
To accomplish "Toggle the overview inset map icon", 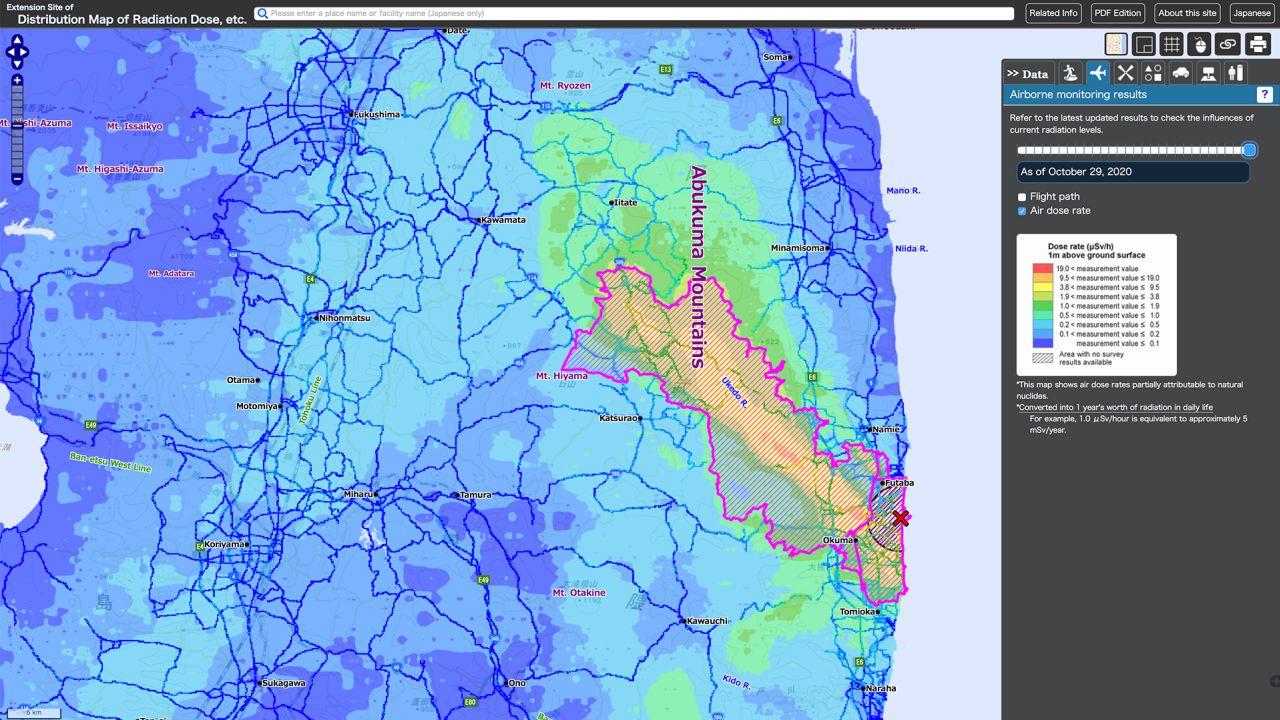I will click(x=1144, y=44).
